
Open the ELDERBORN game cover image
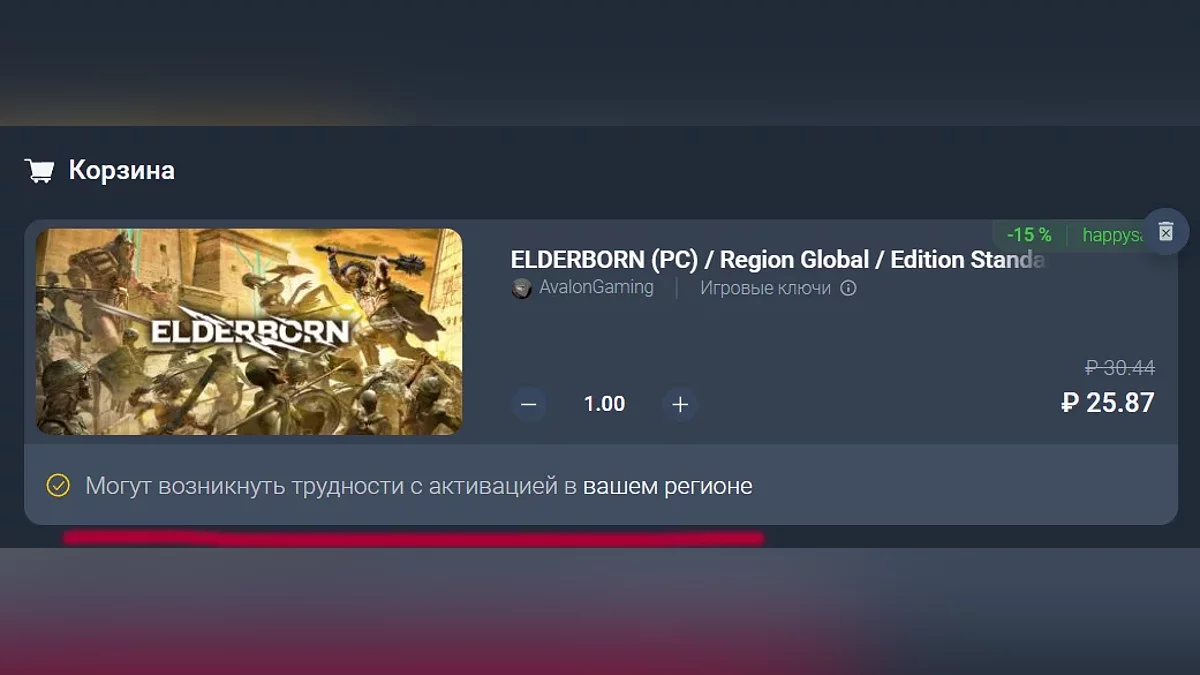249,332
